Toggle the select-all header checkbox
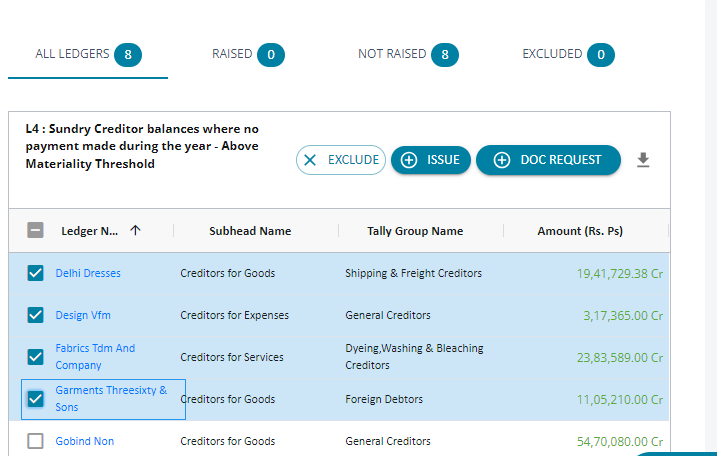717x456 pixels. (35, 230)
